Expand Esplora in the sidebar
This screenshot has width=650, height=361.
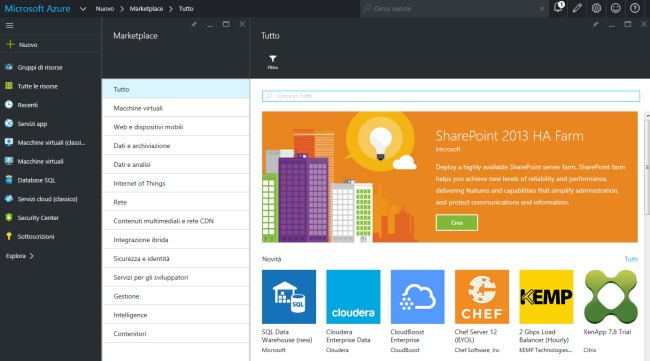click(19, 256)
